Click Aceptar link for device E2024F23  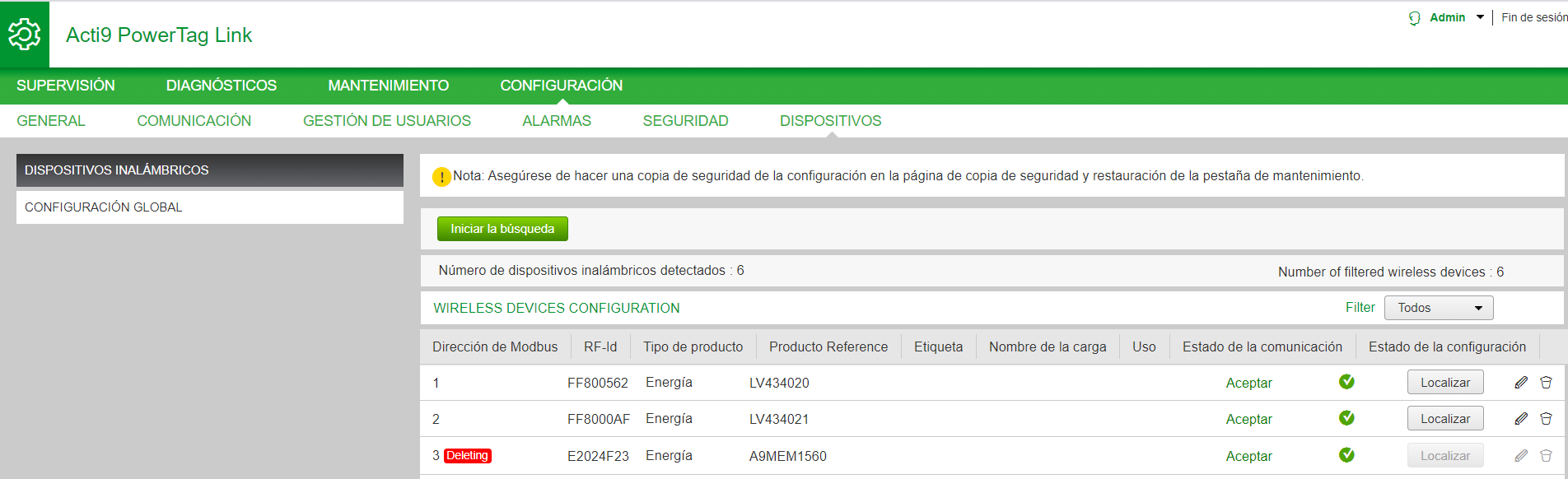click(1248, 456)
